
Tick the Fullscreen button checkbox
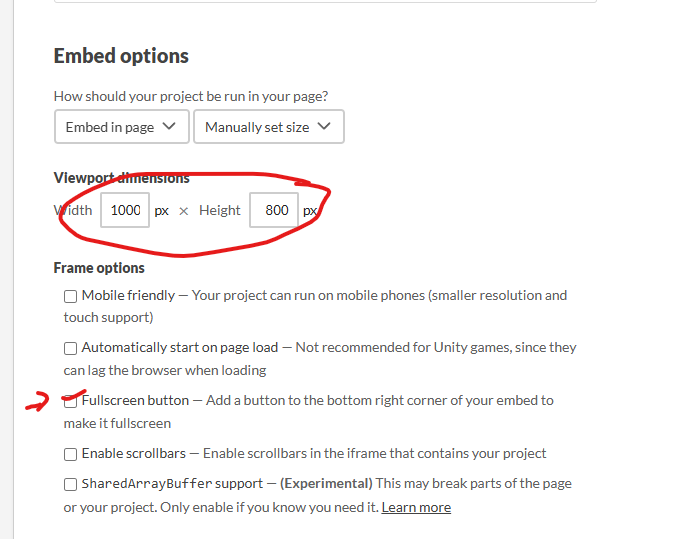pos(71,401)
